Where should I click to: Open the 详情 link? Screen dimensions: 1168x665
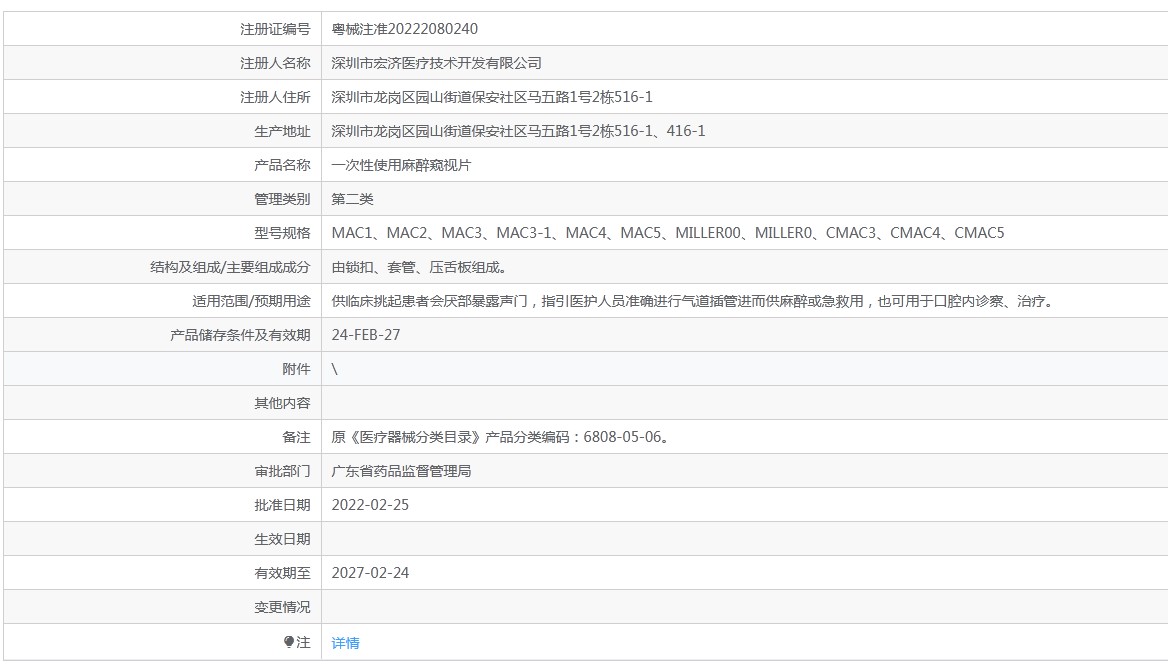click(x=345, y=643)
